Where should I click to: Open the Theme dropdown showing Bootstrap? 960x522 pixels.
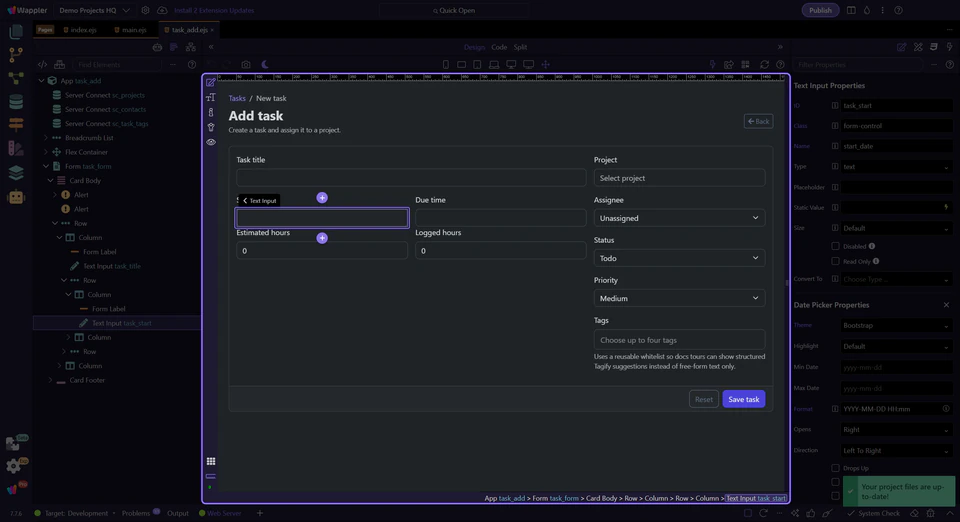896,326
